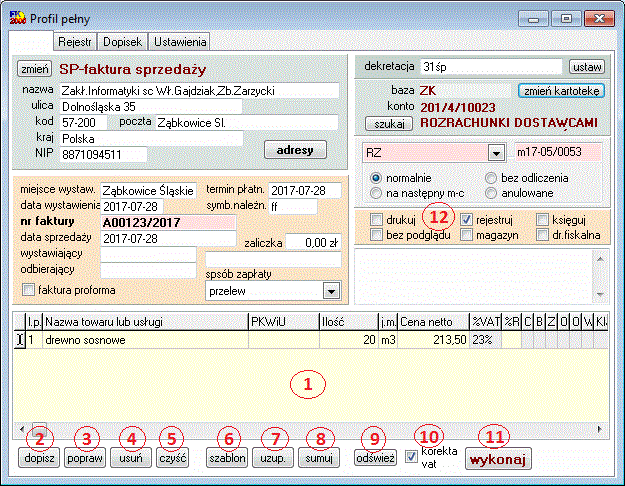Click the scroll down arrow of the notes box
Screen dimensions: 625x486
601,294
